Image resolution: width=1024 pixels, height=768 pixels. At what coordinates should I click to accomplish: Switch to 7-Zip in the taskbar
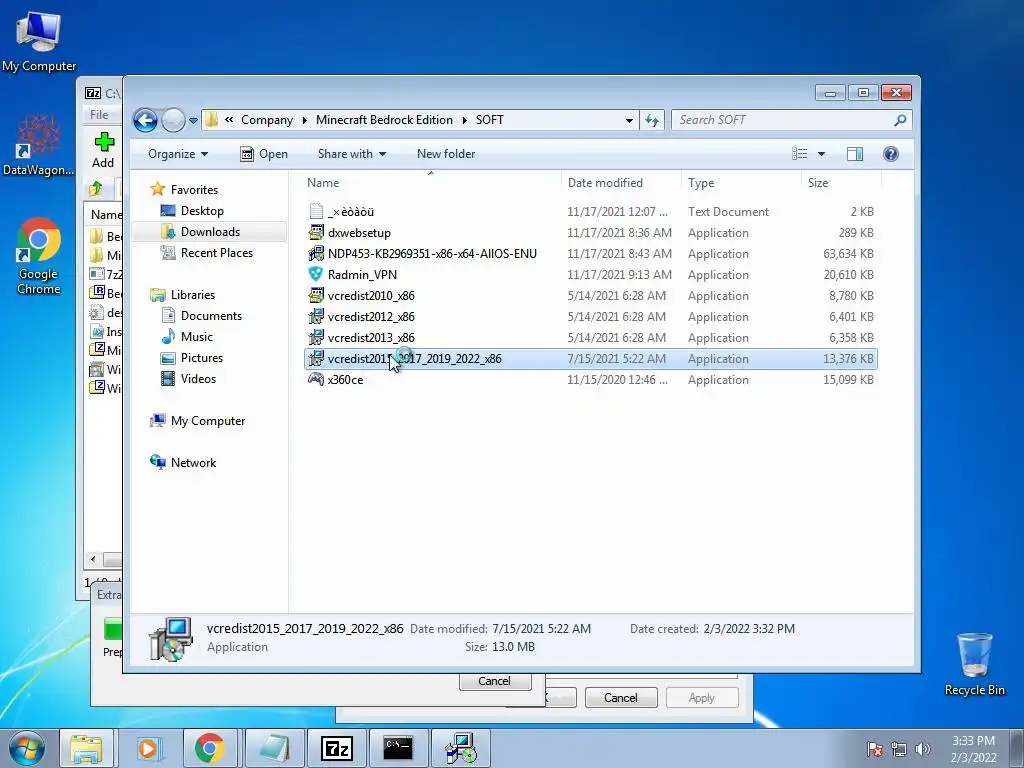(337, 748)
